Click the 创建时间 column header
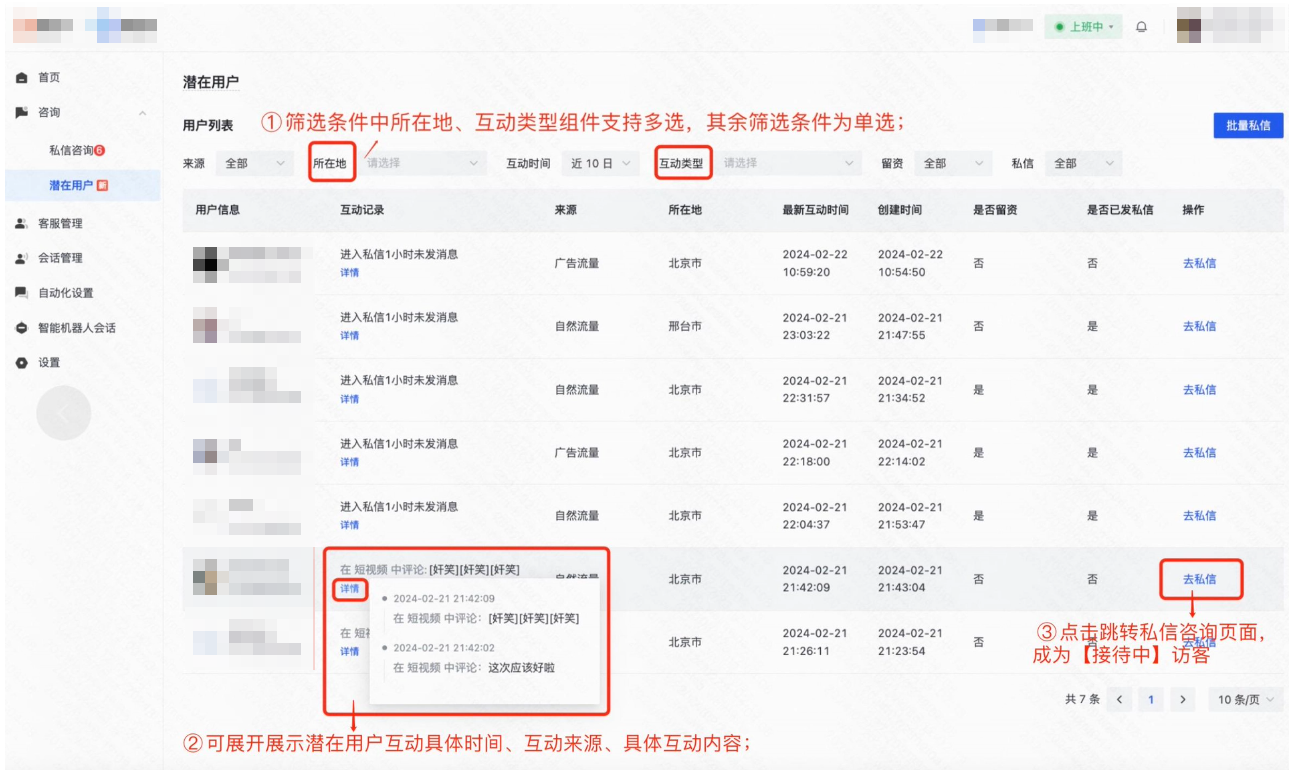This screenshot has height=770, width=1297. [900, 210]
